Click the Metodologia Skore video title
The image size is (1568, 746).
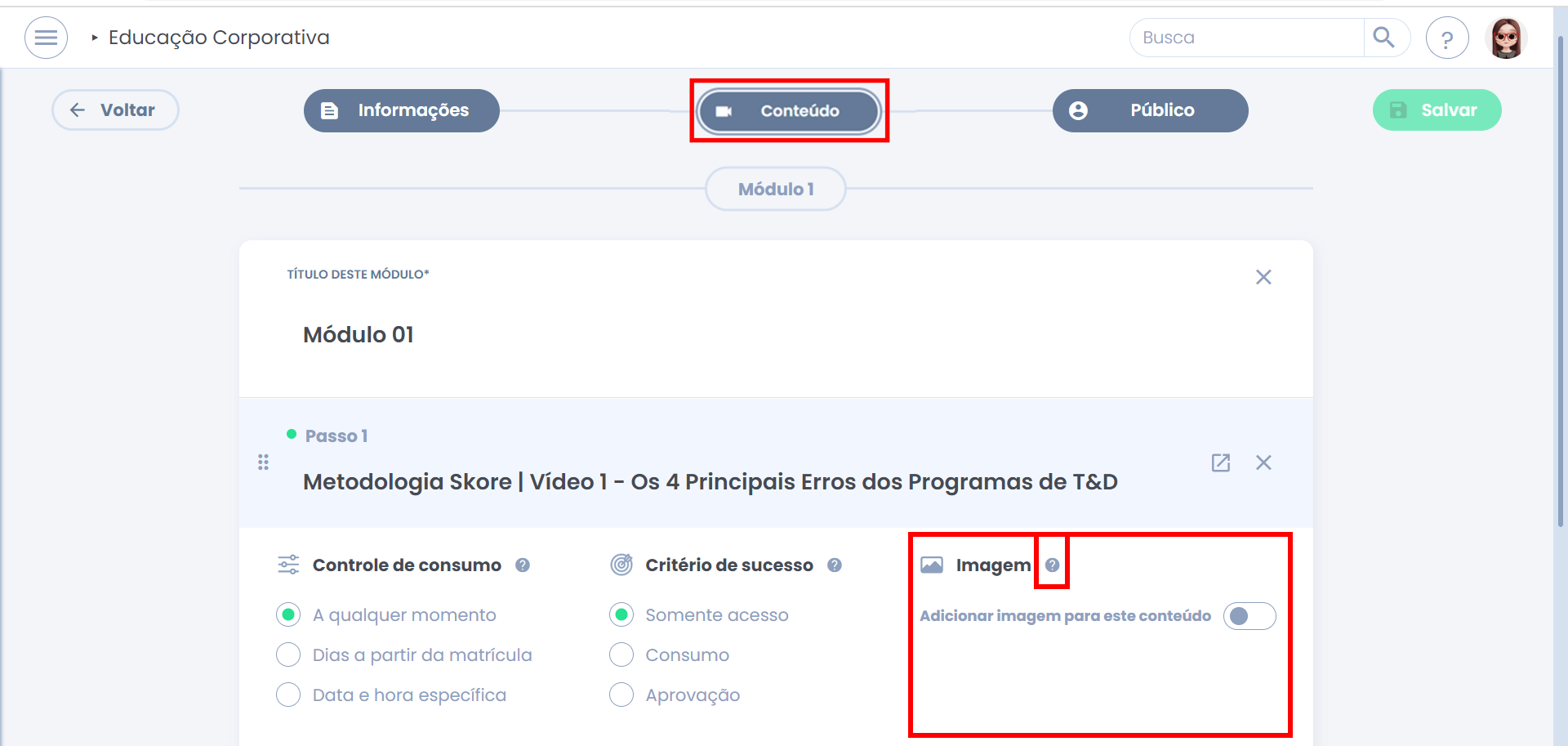tap(710, 481)
